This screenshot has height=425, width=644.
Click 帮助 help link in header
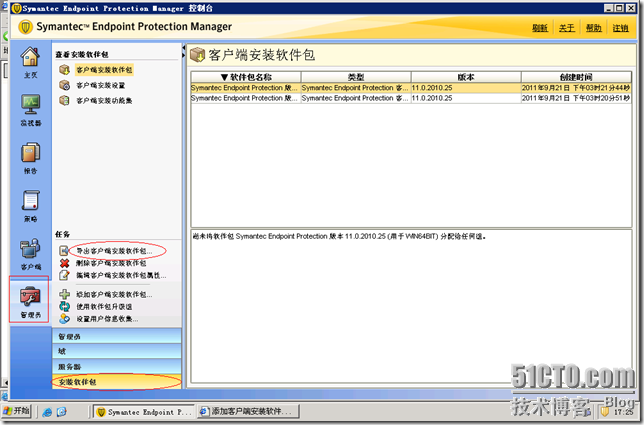593,28
